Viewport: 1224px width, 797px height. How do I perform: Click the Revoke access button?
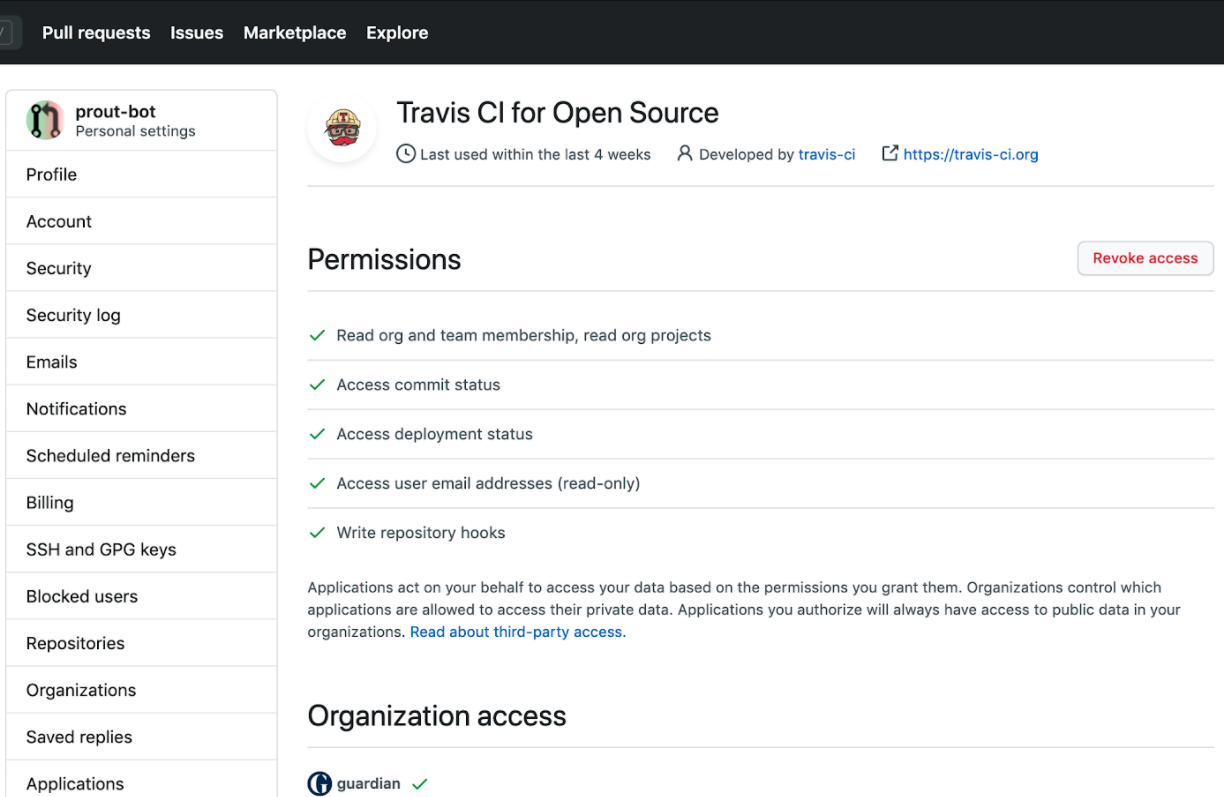[1145, 258]
